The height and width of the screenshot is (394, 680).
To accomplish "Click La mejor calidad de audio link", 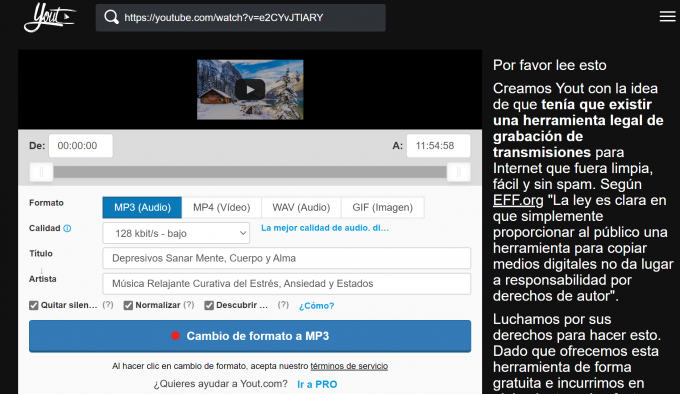I will 325,228.
